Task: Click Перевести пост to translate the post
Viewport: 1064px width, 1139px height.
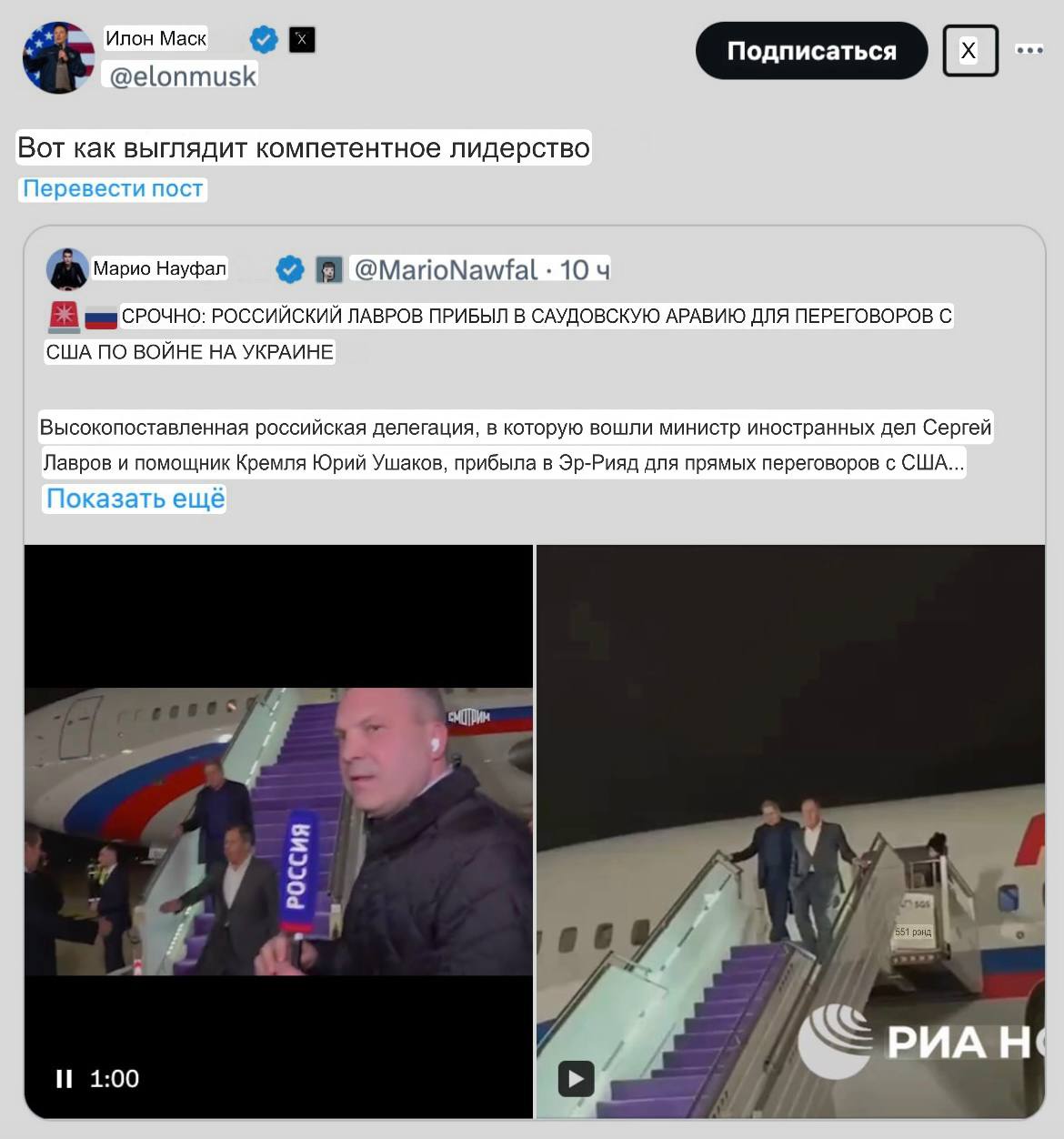Action: coord(113,188)
